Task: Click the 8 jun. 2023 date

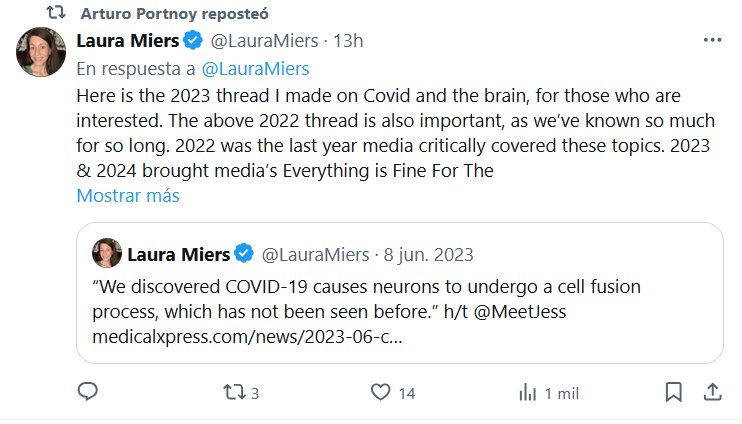Action: (x=429, y=253)
